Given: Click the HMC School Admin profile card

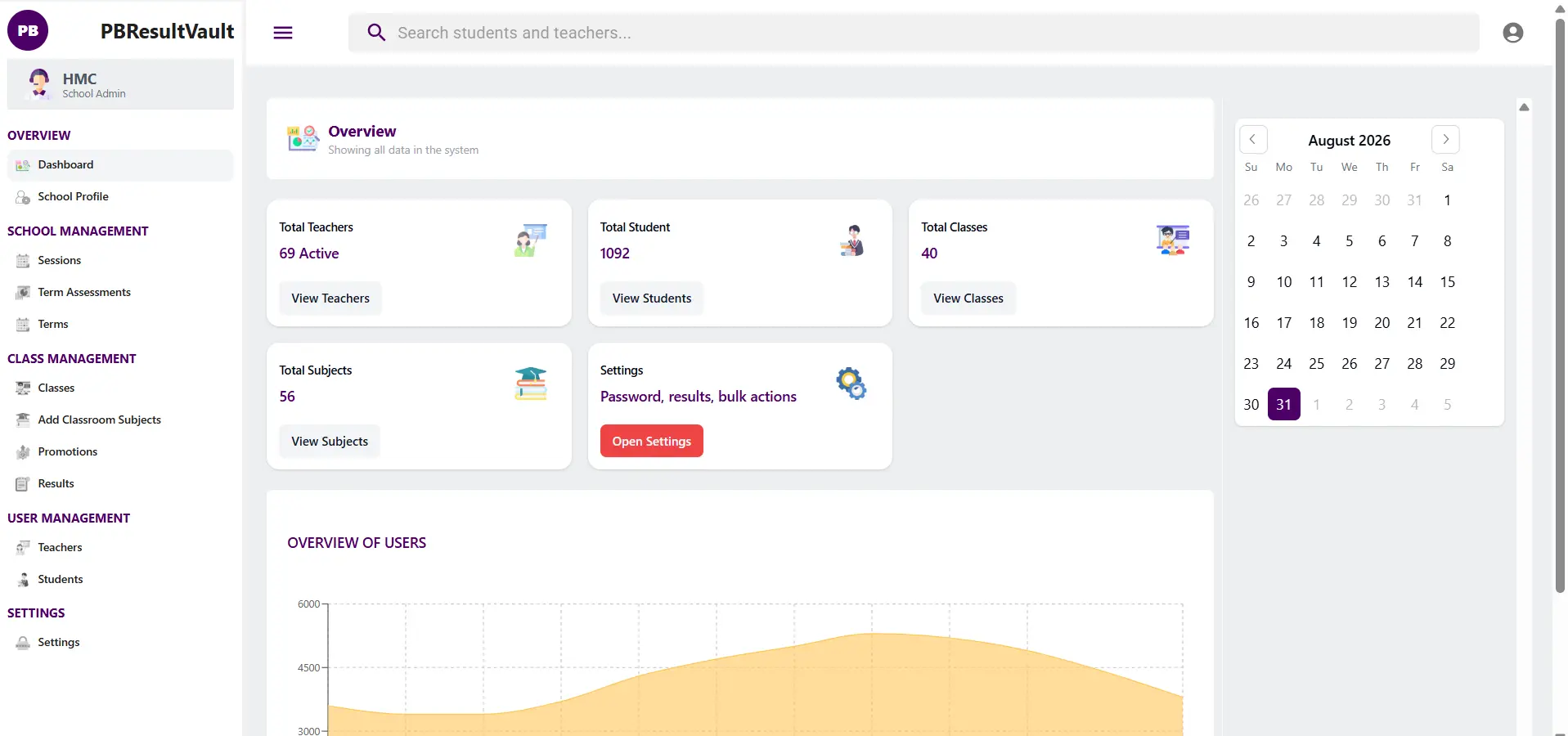Looking at the screenshot, I should tap(120, 84).
